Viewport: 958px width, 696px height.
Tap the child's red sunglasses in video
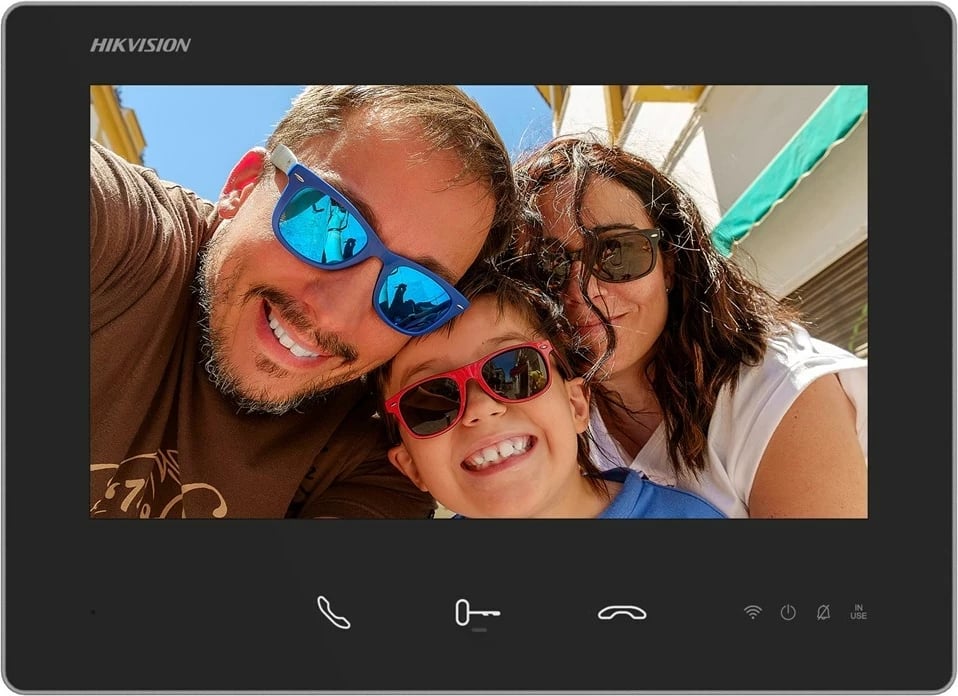(x=470, y=384)
